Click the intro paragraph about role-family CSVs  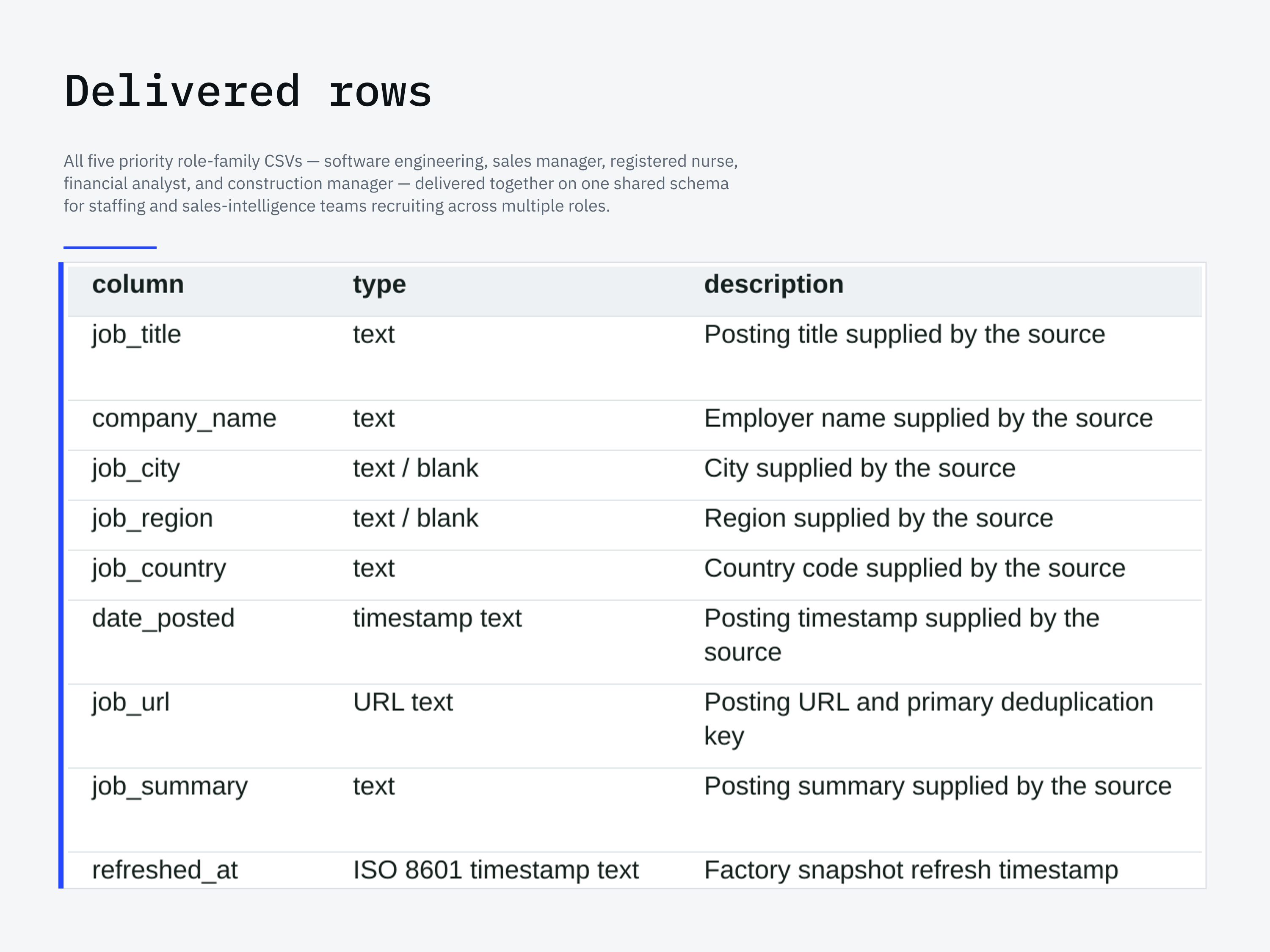[400, 184]
